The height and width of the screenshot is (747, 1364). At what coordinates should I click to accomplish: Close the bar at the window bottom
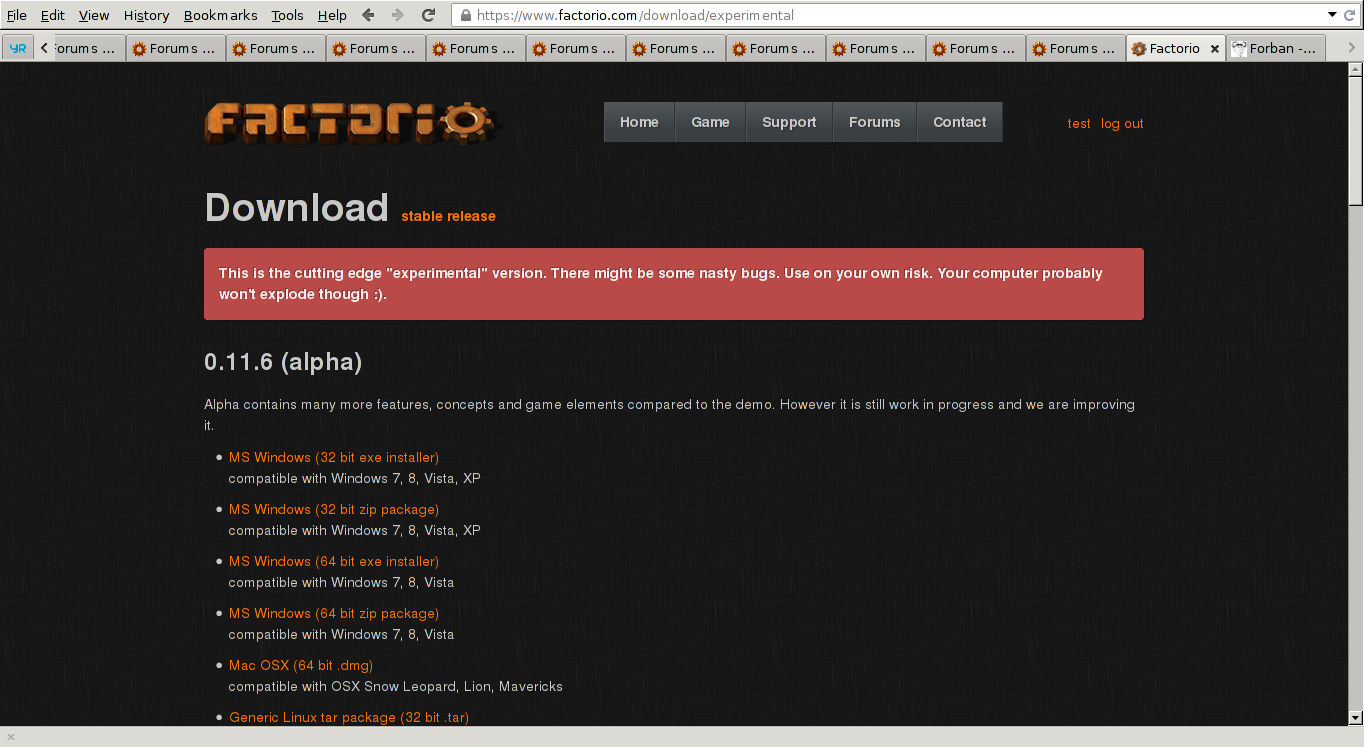[x=11, y=737]
